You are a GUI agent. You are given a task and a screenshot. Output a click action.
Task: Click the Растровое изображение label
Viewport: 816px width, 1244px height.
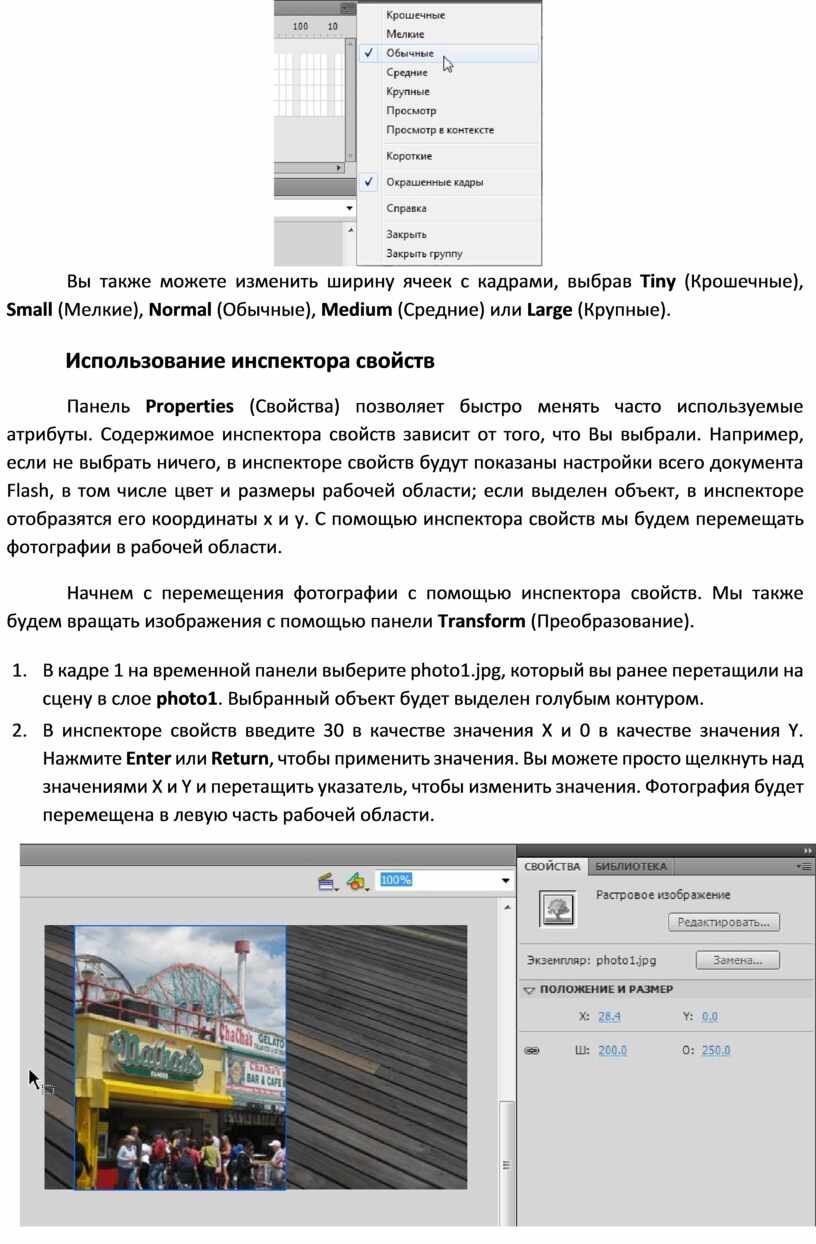[663, 895]
